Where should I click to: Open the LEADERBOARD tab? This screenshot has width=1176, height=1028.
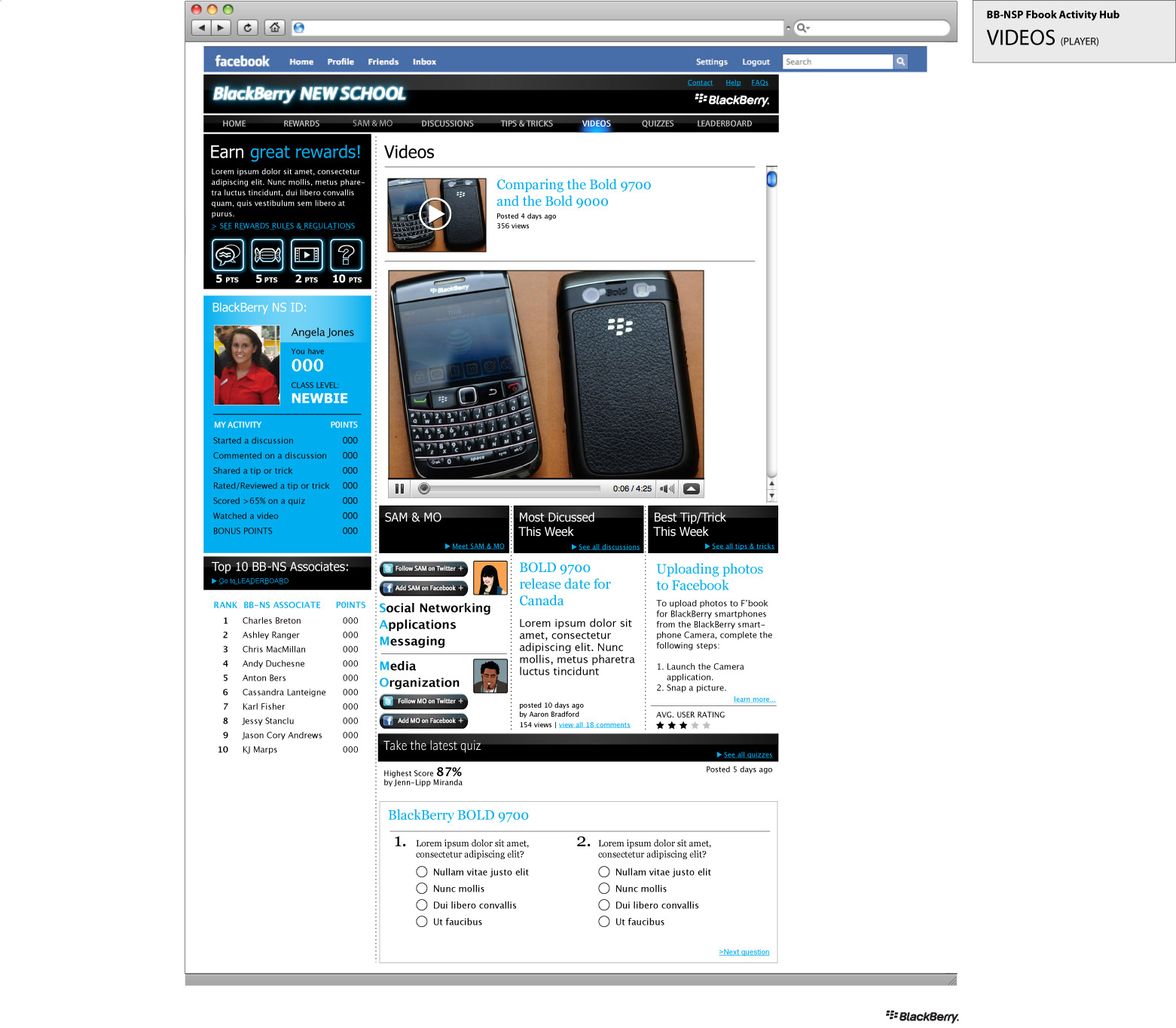[724, 124]
